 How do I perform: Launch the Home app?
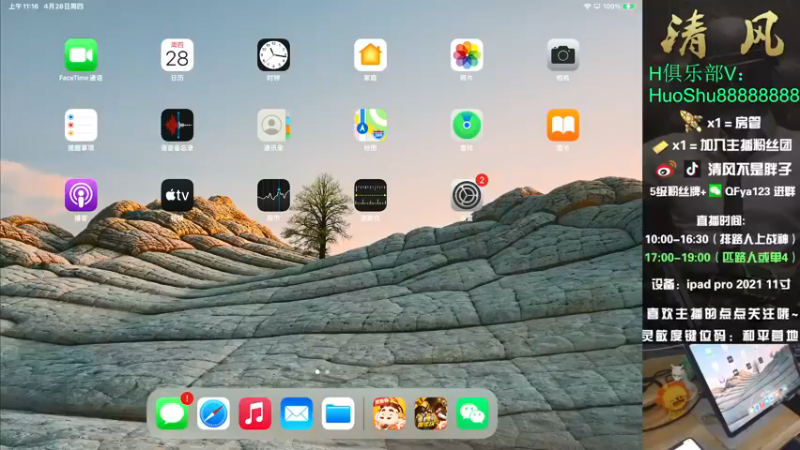point(370,55)
